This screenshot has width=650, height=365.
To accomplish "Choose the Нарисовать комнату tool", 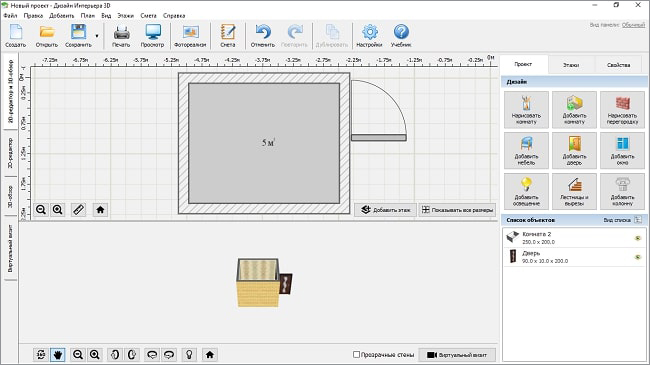I will pos(526,110).
